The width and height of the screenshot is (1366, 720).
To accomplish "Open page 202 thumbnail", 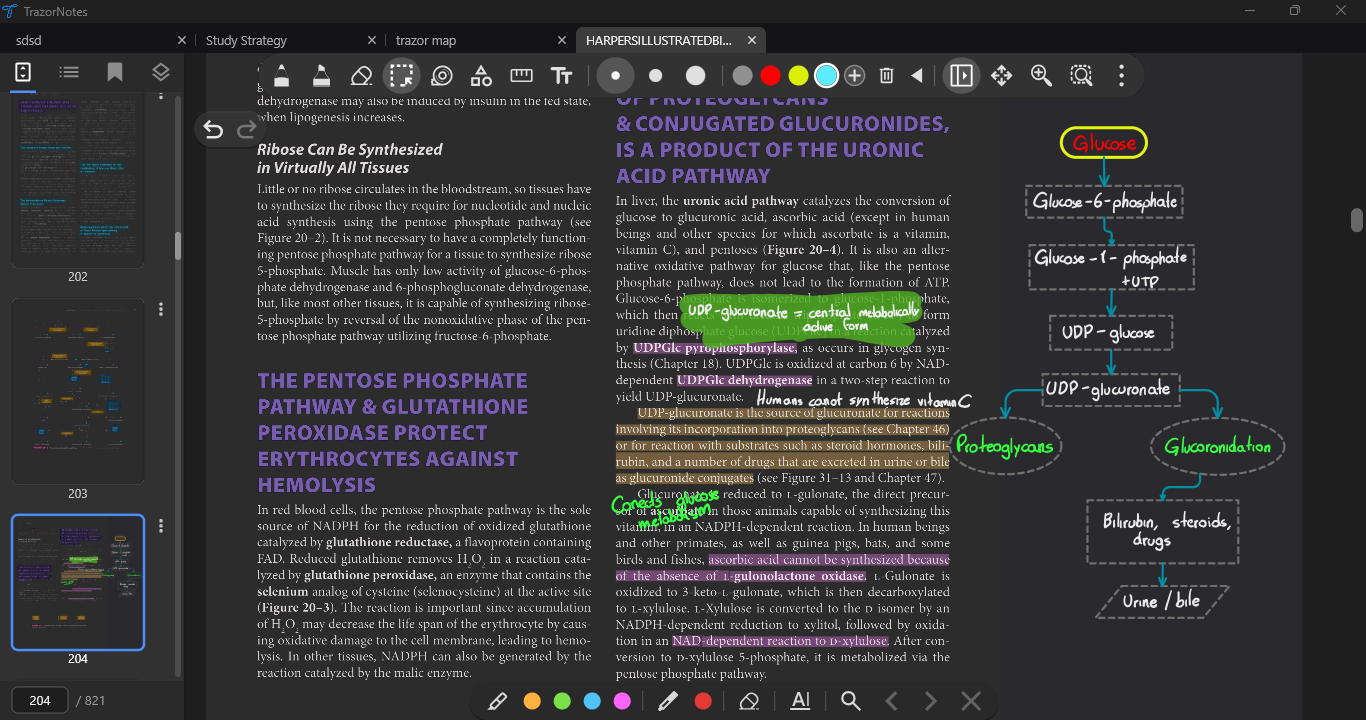I will tap(78, 182).
